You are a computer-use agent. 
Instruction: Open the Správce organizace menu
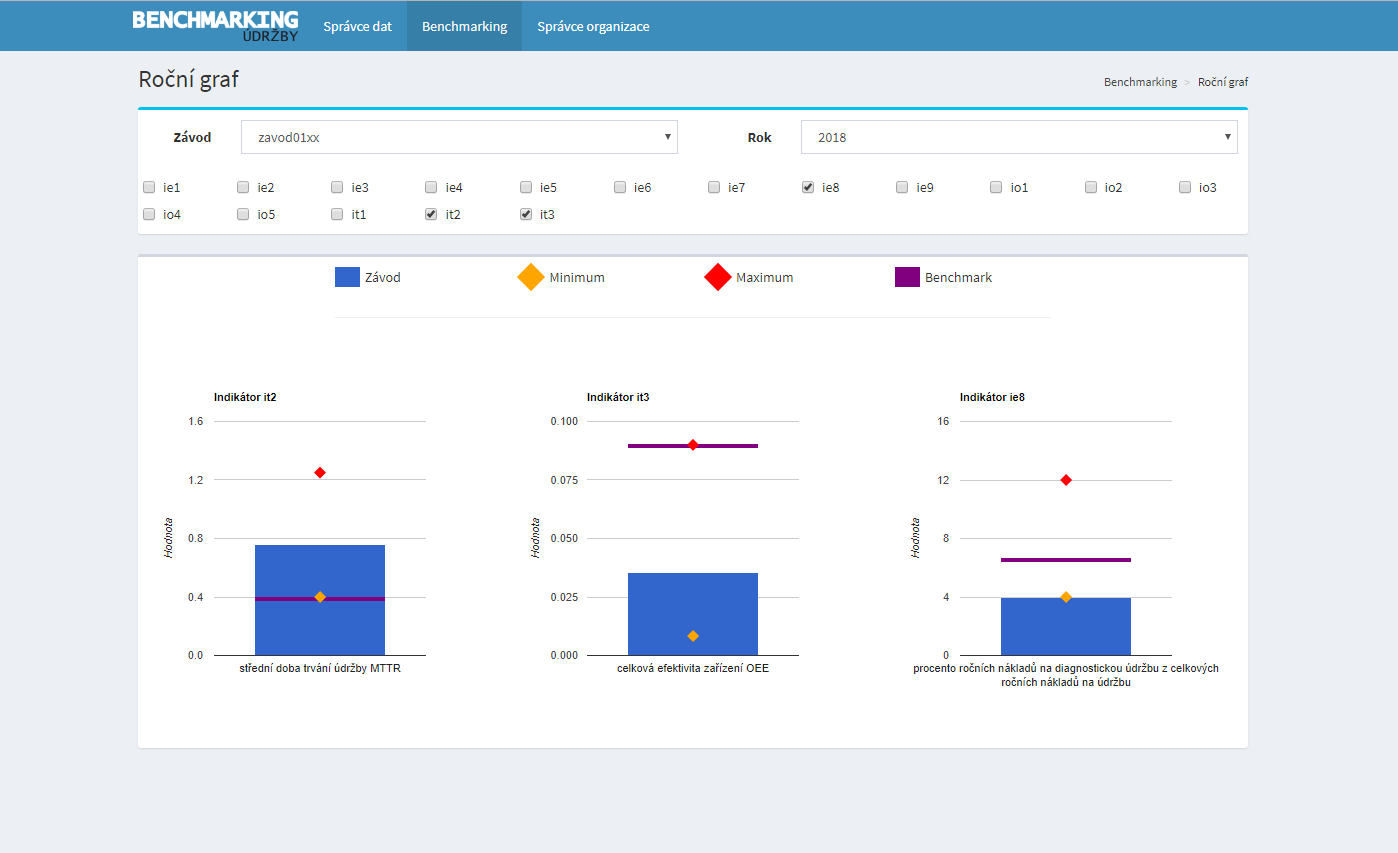pyautogui.click(x=593, y=26)
